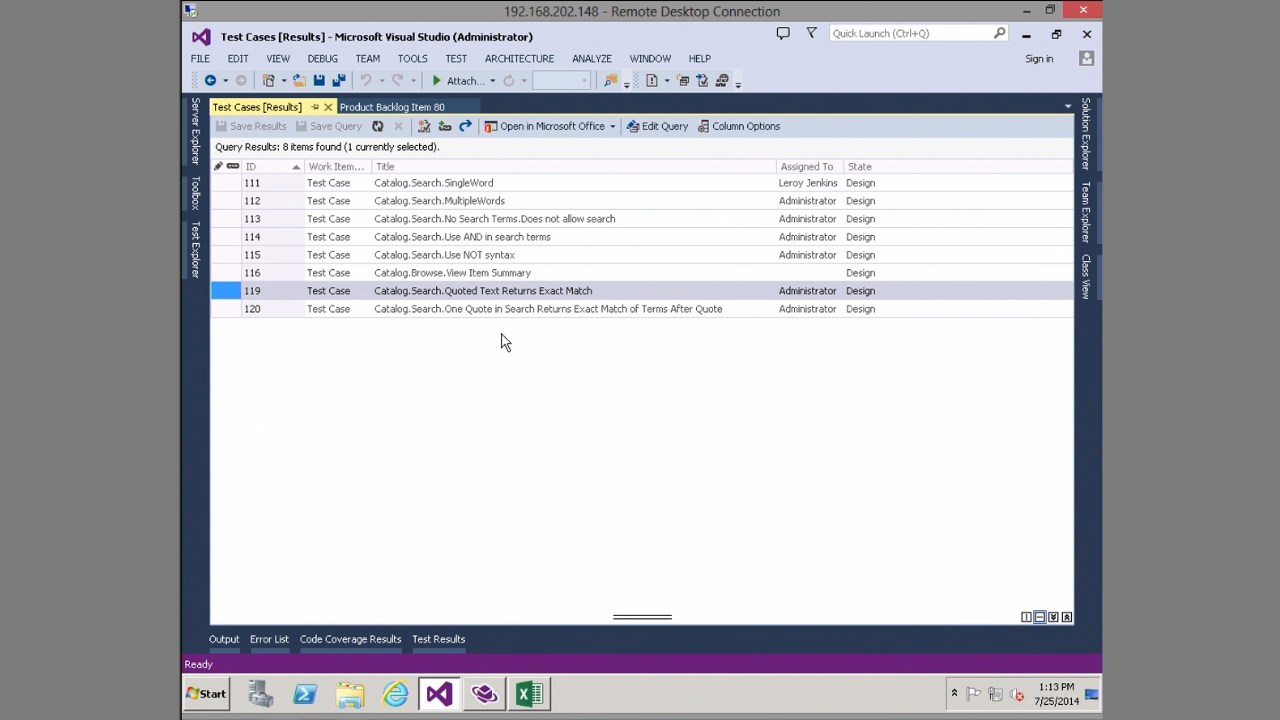1280x720 pixels.
Task: Open the ARCHITECTURE menu
Action: (x=519, y=59)
